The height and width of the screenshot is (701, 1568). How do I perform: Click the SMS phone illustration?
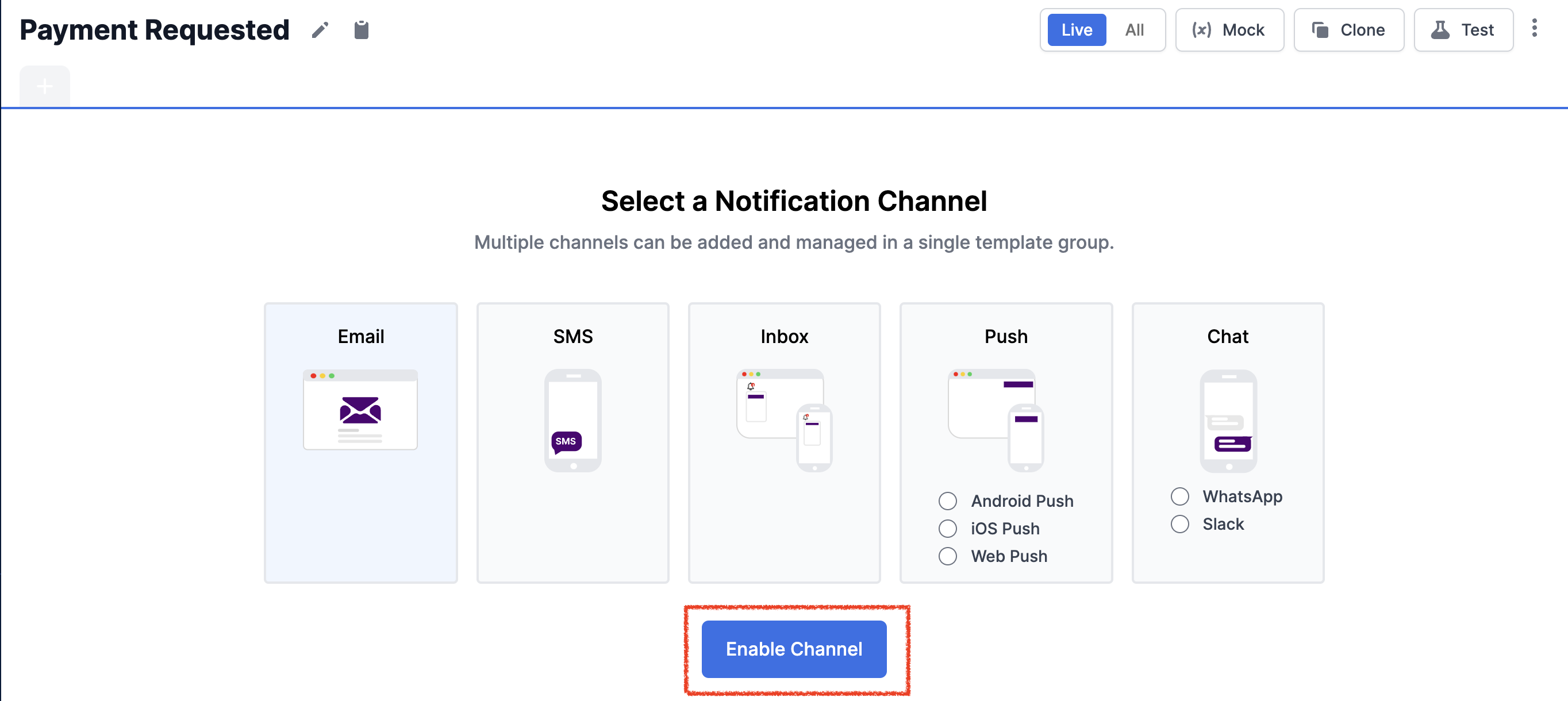coord(573,420)
